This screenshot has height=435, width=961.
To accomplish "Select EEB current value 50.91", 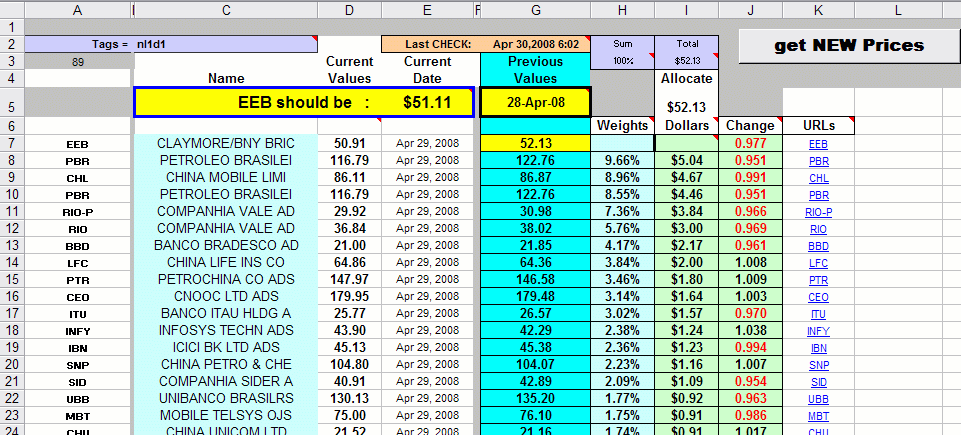I will click(x=349, y=144).
